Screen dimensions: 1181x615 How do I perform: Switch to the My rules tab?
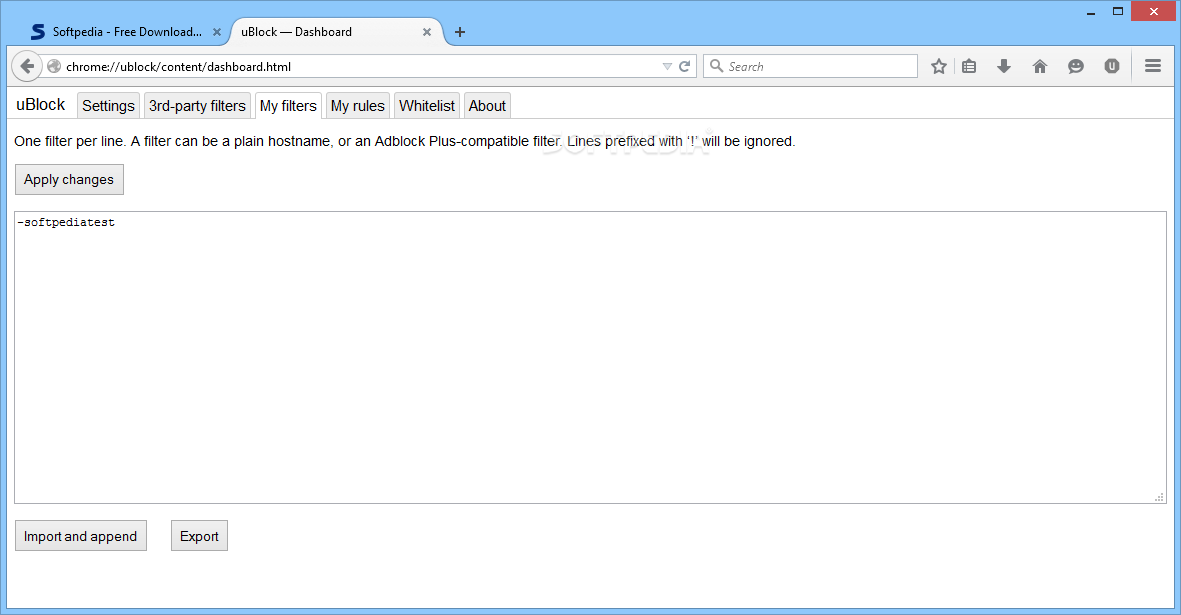click(358, 106)
